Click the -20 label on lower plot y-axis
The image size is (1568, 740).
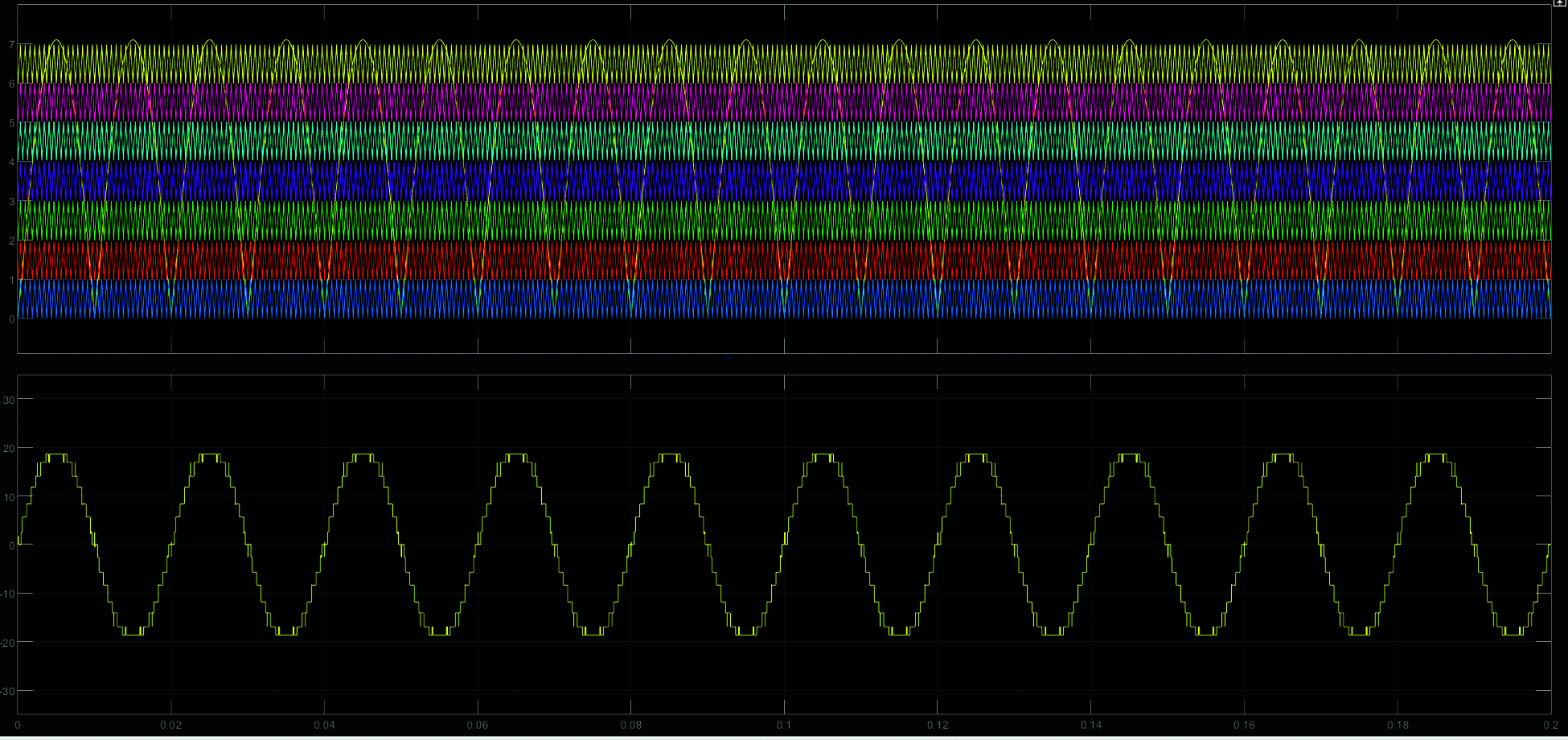tap(7, 642)
